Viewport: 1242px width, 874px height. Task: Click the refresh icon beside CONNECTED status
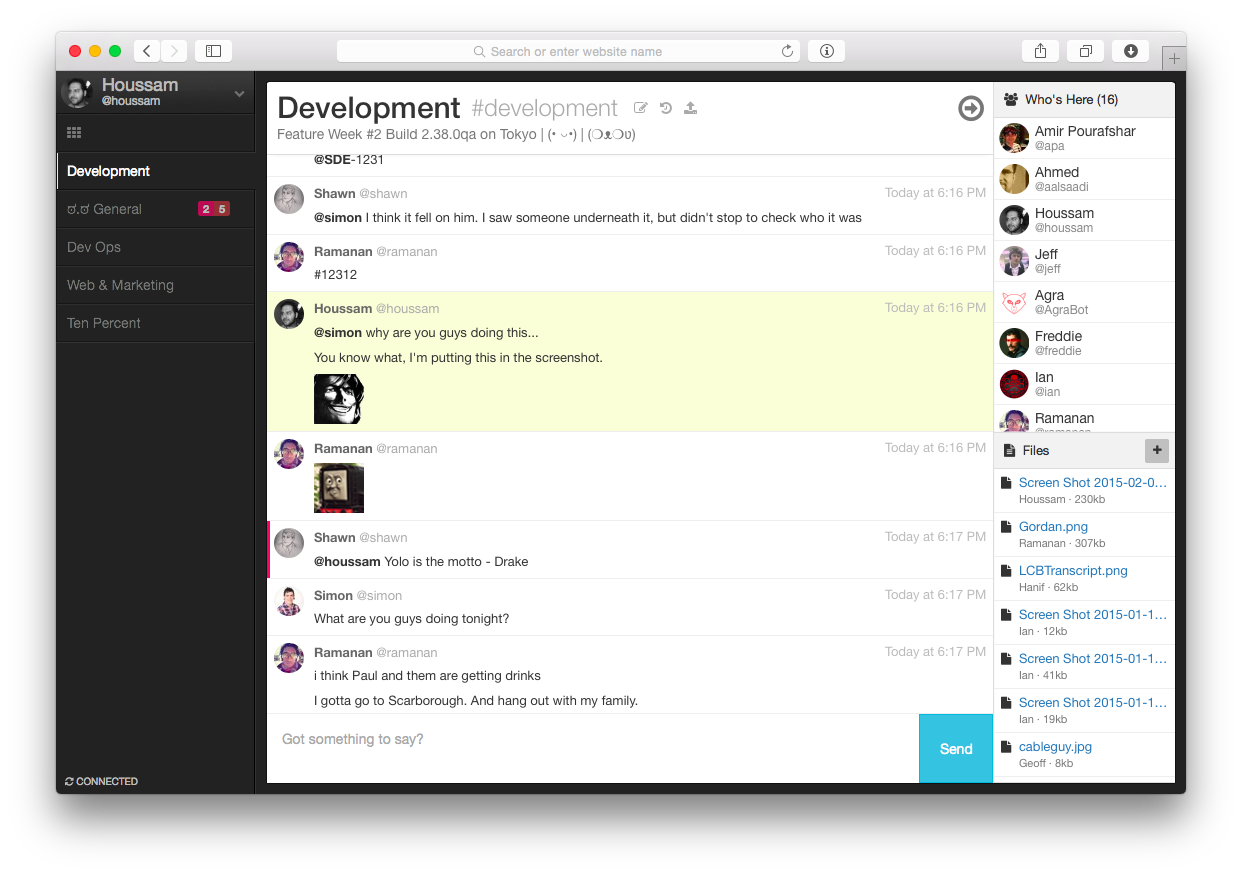pyautogui.click(x=68, y=781)
